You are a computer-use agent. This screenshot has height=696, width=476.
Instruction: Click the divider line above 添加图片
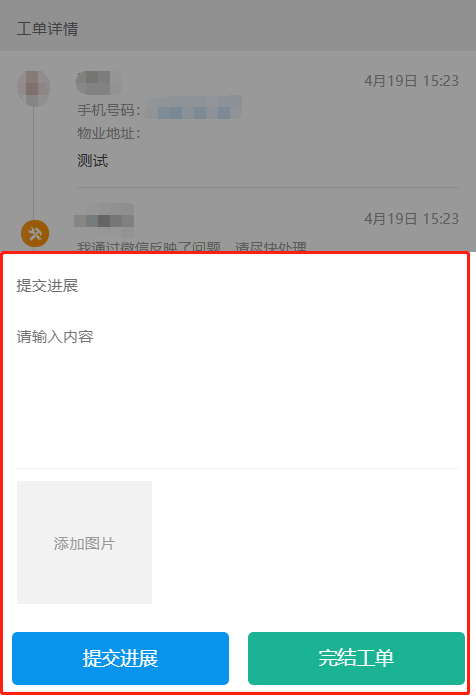[238, 468]
